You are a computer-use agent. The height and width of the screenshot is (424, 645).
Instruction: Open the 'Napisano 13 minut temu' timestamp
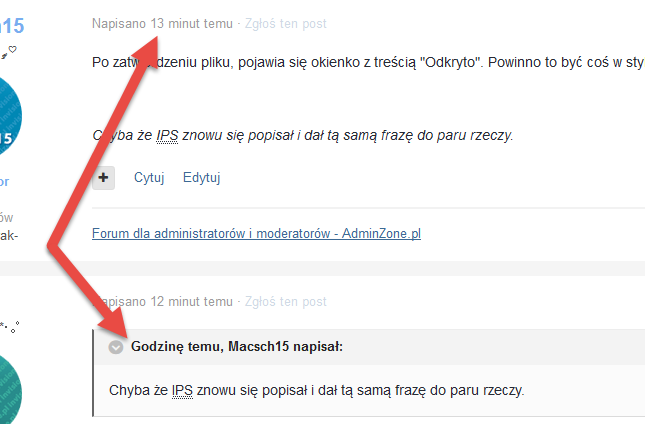[162, 24]
